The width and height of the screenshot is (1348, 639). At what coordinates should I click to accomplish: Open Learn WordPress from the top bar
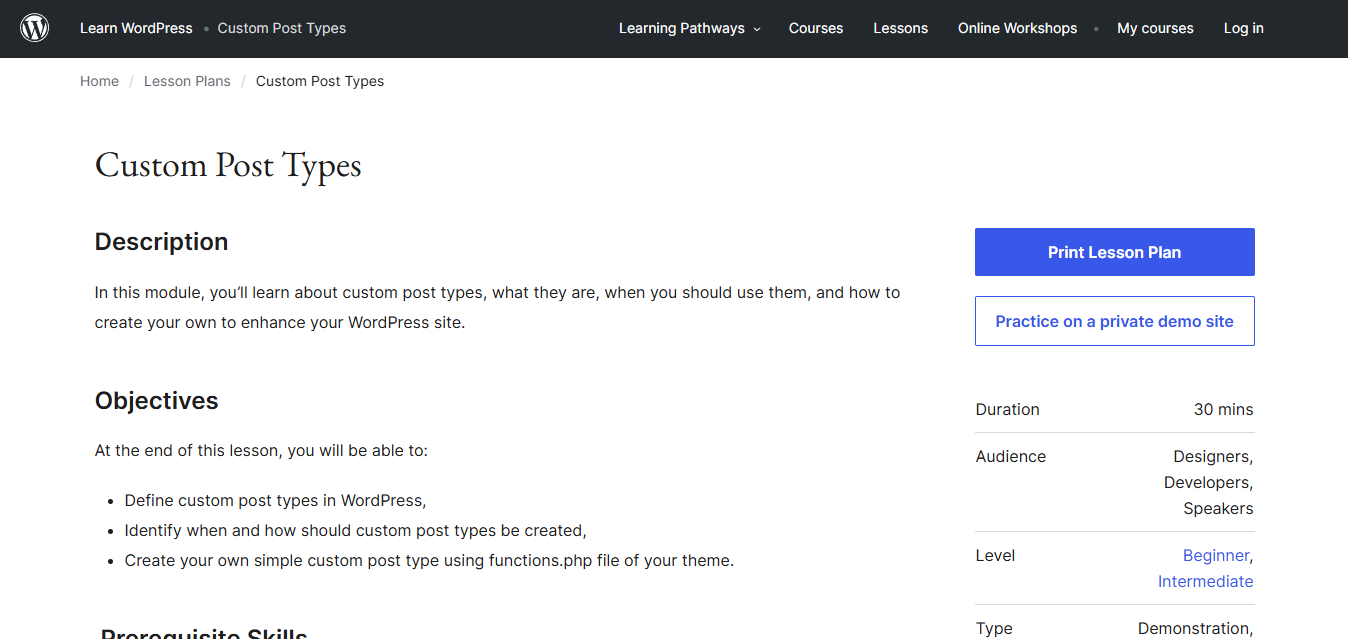pos(136,28)
